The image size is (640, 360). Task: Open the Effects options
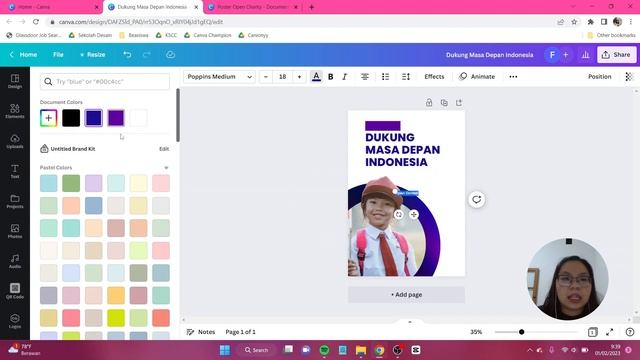[434, 77]
